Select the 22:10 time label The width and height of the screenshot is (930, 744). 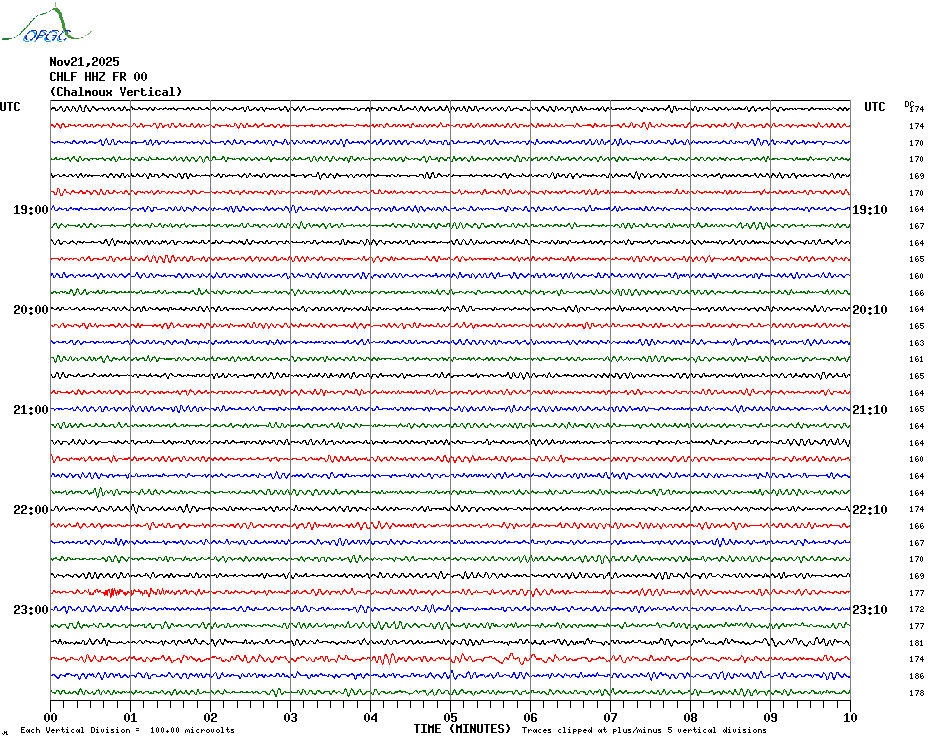[870, 510]
